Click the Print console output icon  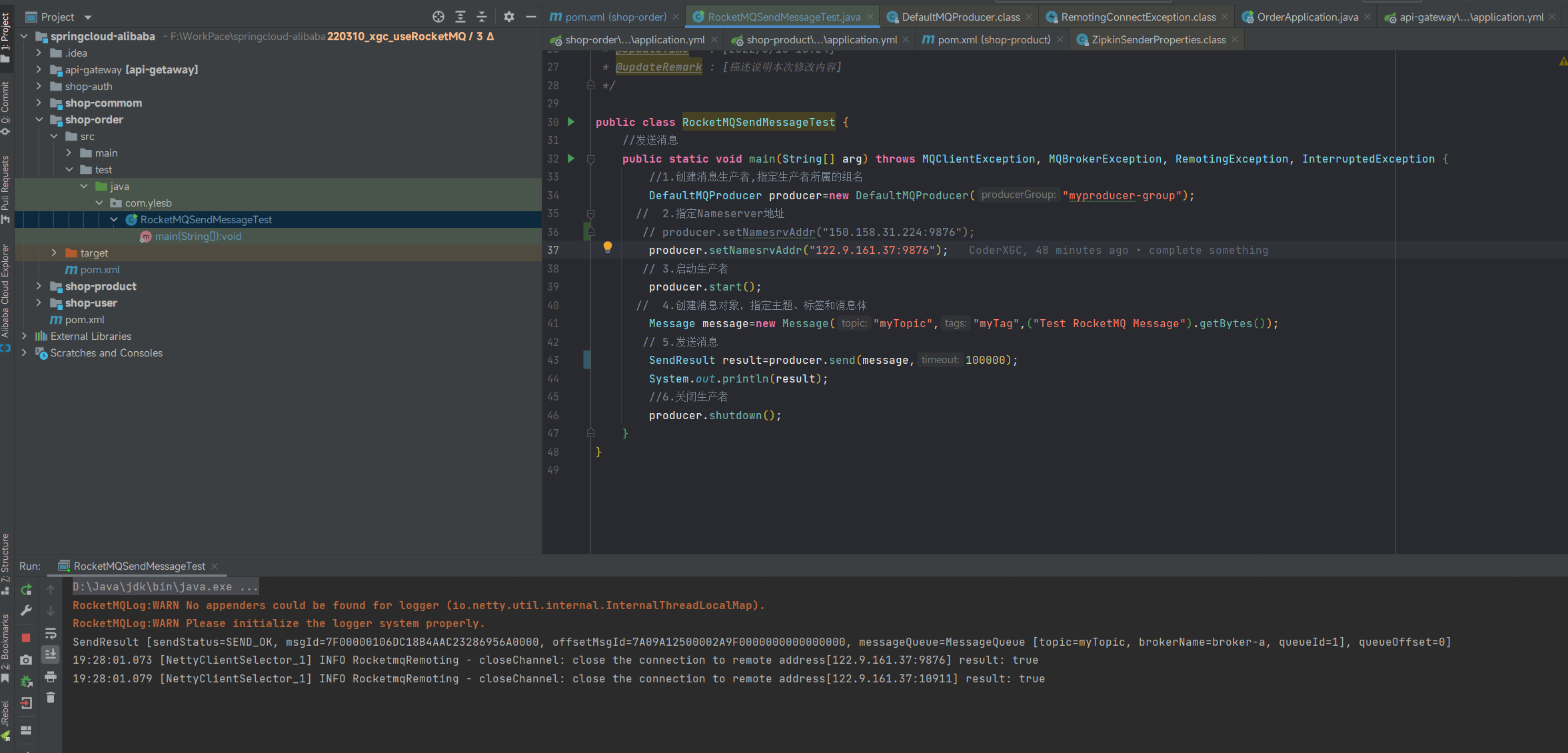pos(51,676)
